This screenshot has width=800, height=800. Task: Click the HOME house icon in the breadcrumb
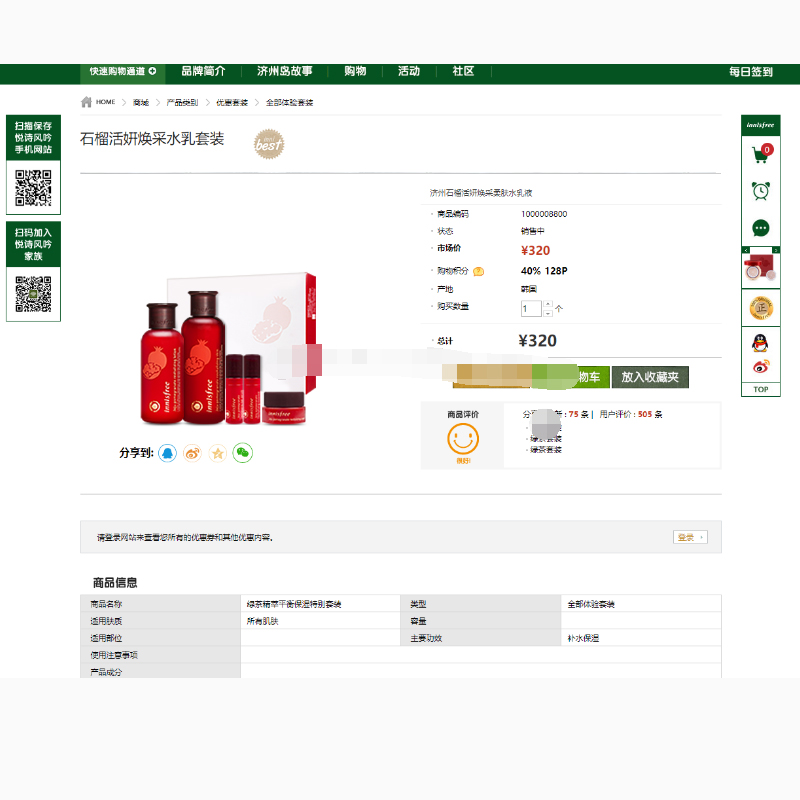coord(86,102)
